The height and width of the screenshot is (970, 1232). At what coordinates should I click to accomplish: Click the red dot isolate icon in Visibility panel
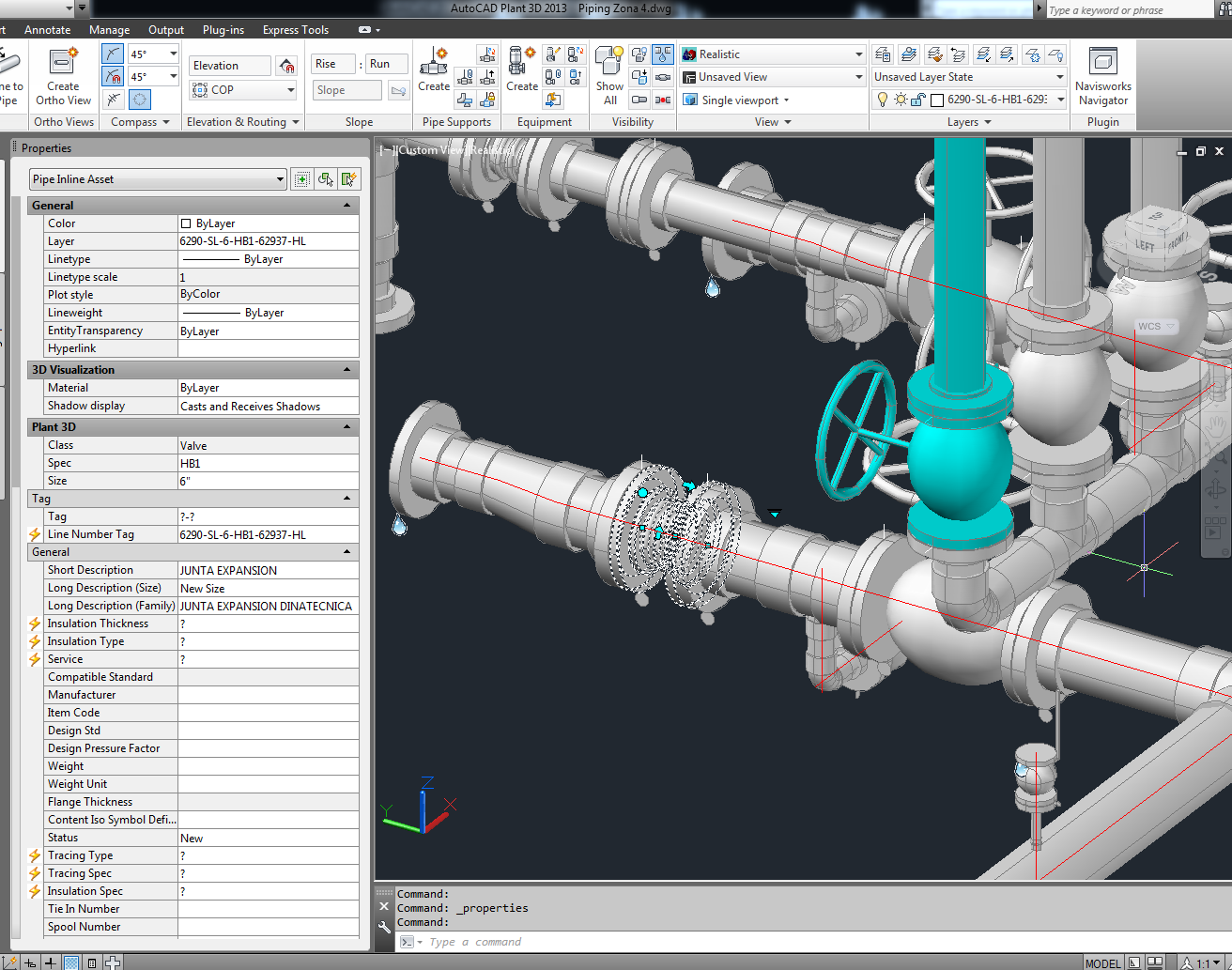[663, 100]
